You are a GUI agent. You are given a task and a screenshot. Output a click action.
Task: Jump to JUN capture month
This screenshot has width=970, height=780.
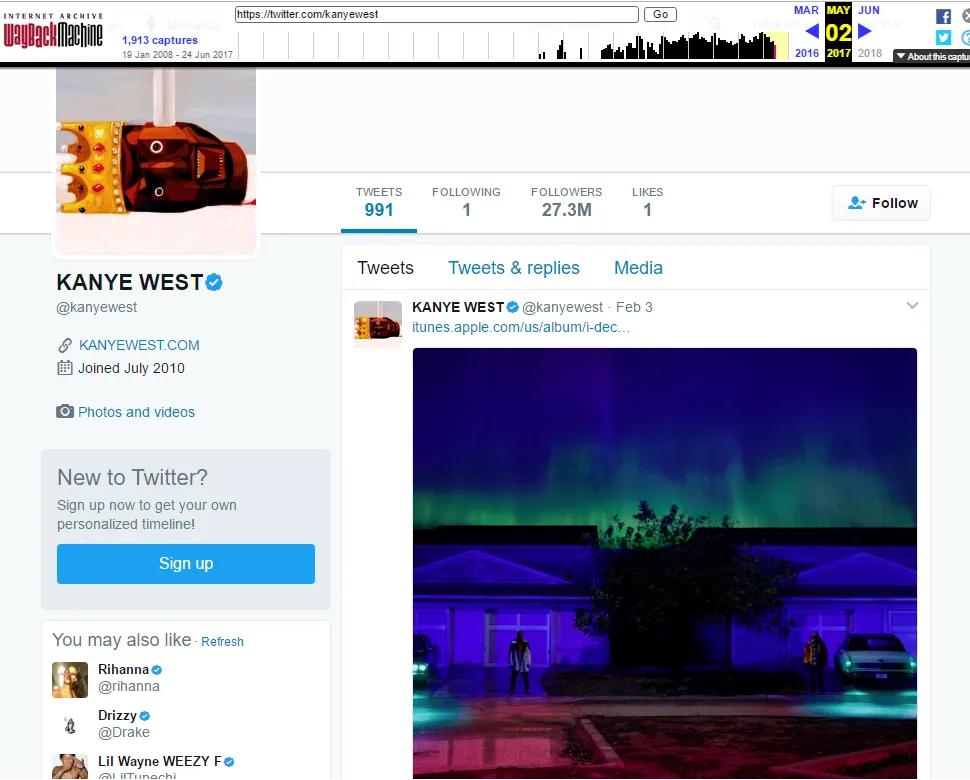coord(869,10)
